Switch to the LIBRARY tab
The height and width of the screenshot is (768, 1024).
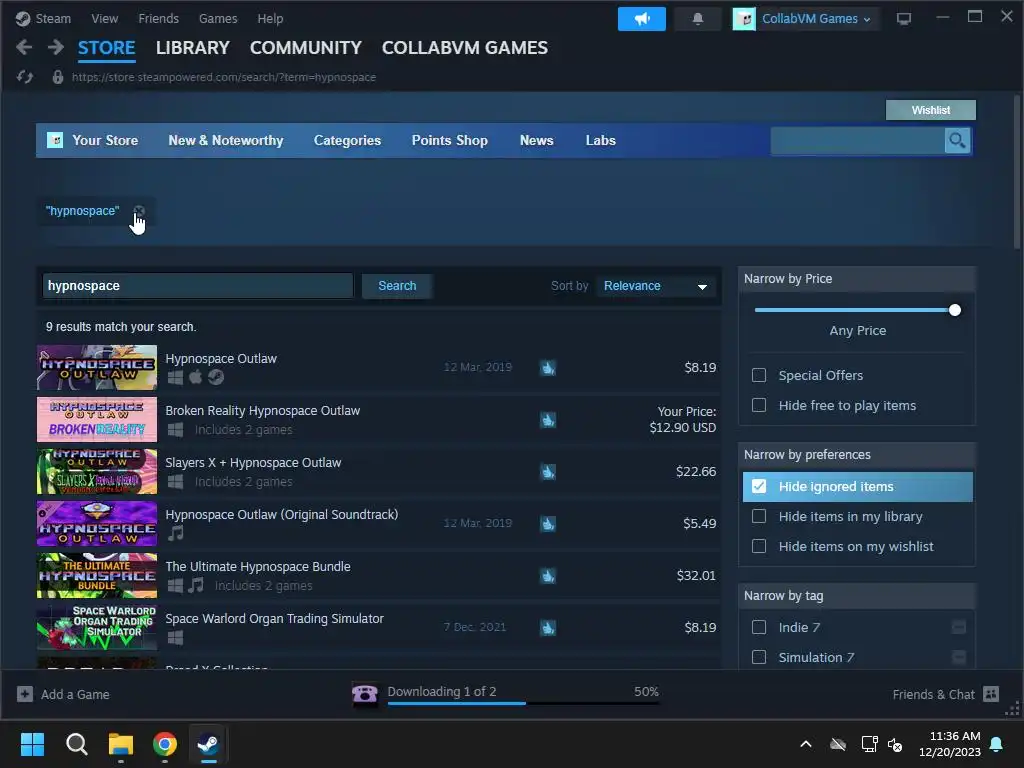point(193,48)
